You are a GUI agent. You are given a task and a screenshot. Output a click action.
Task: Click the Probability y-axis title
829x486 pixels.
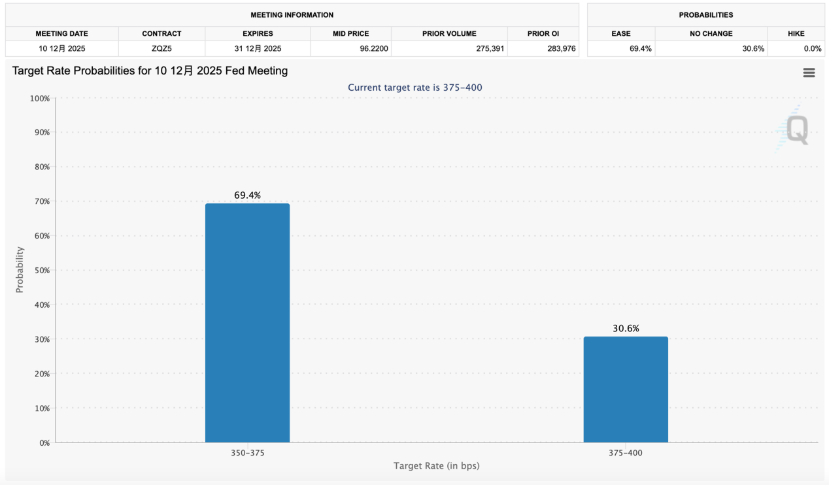click(x=19, y=270)
